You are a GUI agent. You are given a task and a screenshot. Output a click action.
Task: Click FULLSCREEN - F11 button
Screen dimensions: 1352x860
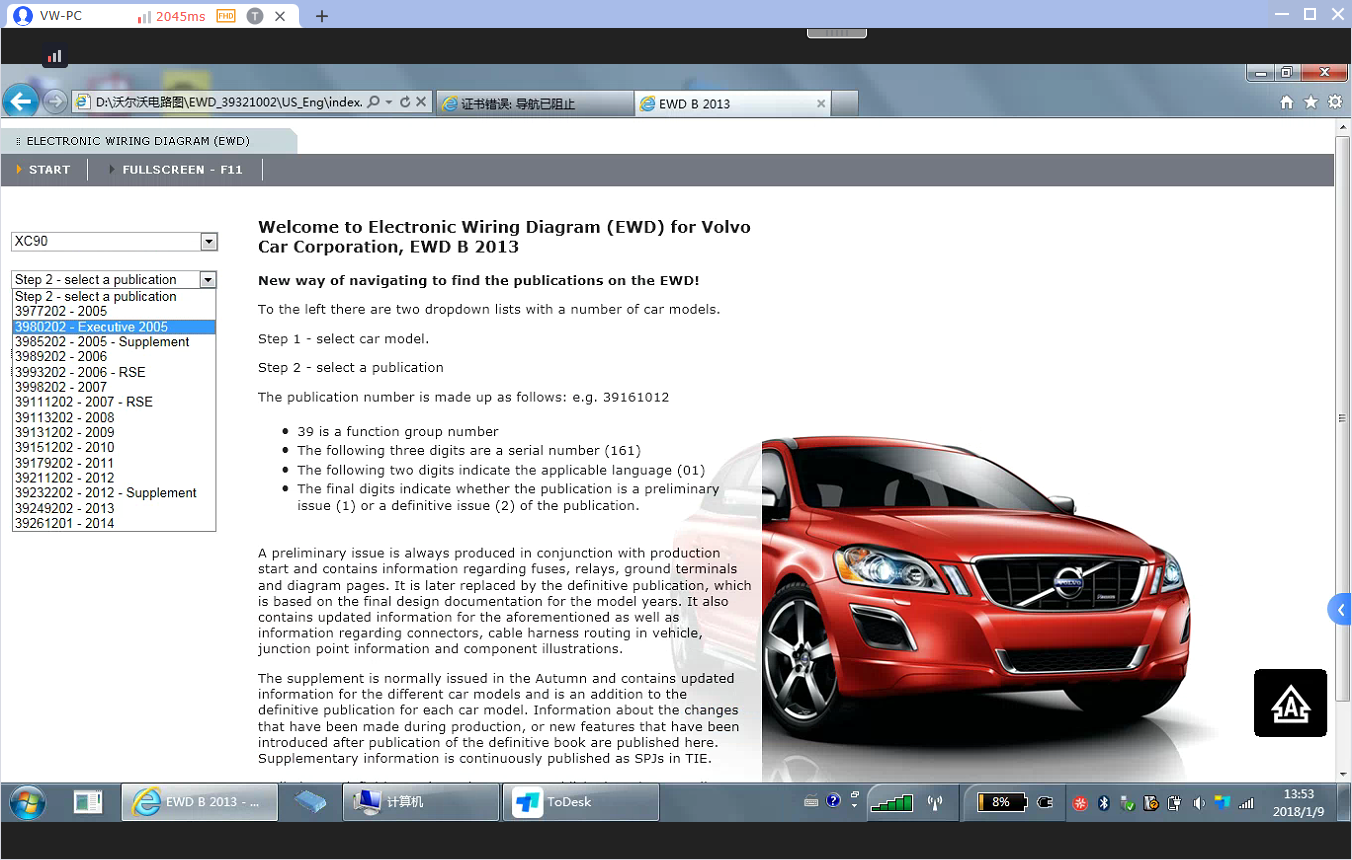176,170
